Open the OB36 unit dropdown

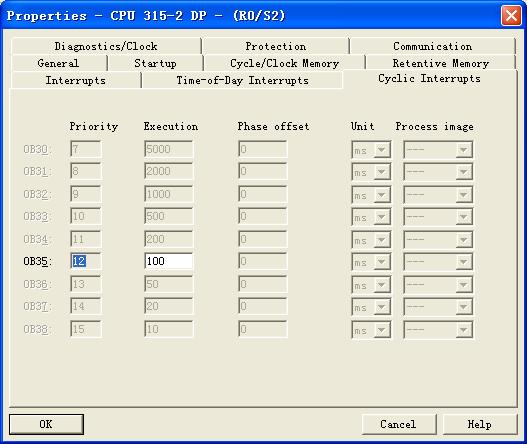(371, 285)
